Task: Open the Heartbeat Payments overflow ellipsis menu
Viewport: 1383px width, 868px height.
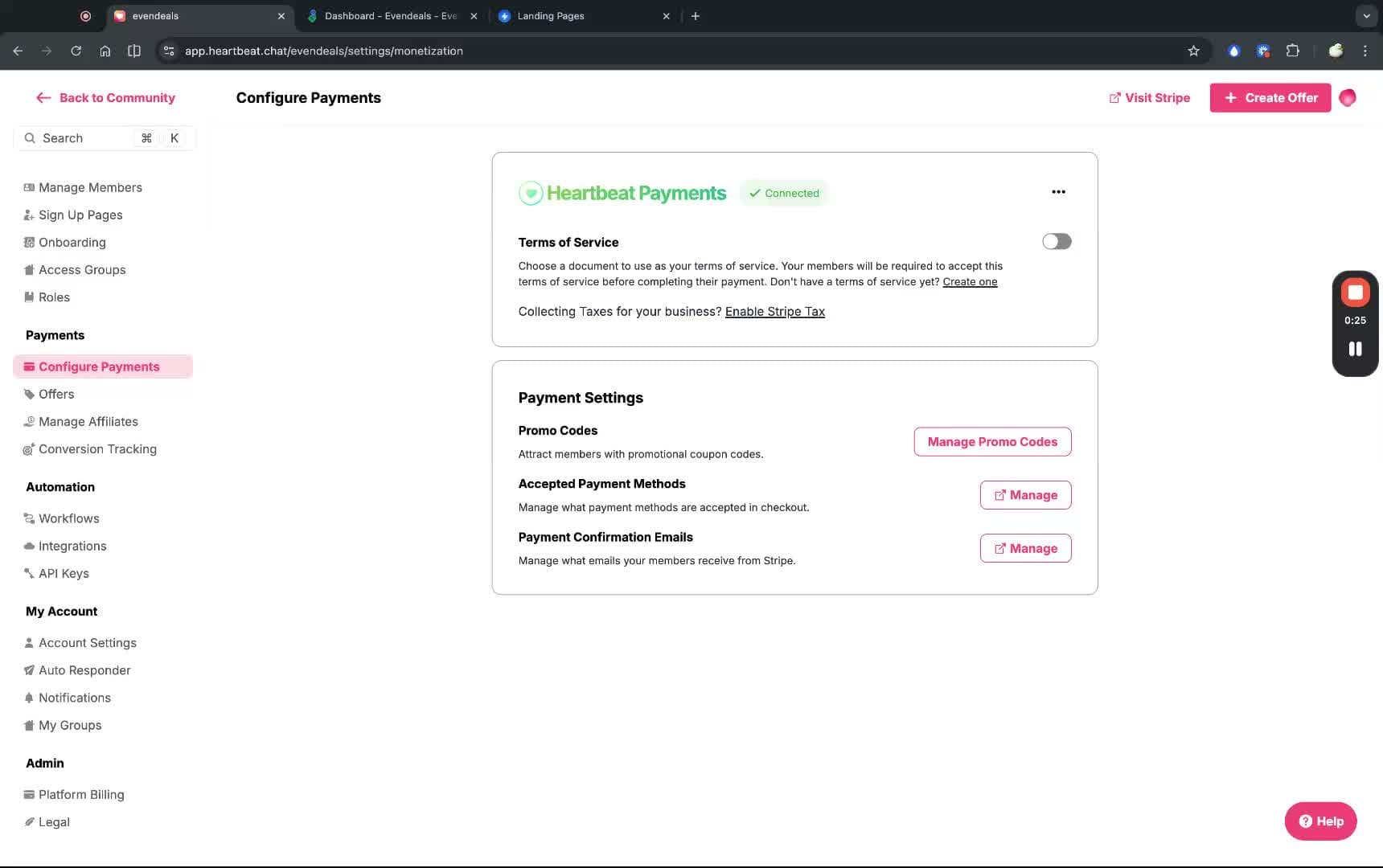Action: pyautogui.click(x=1058, y=191)
